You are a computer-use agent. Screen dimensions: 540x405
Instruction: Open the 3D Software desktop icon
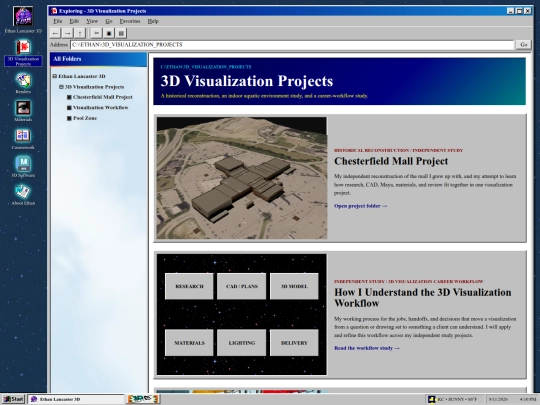tap(23, 166)
